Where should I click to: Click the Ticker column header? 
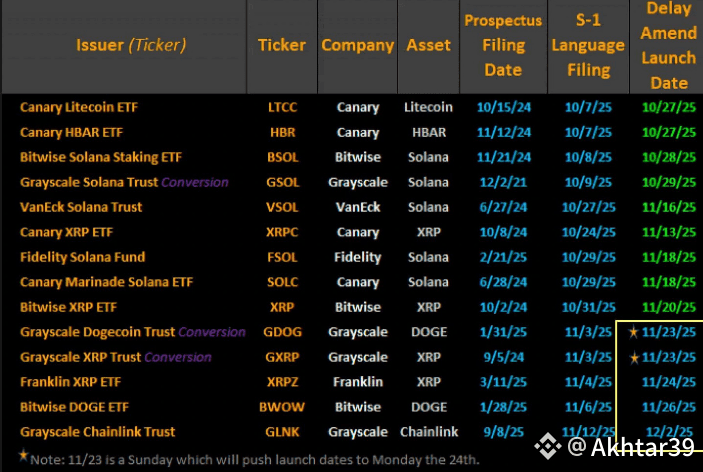click(282, 45)
